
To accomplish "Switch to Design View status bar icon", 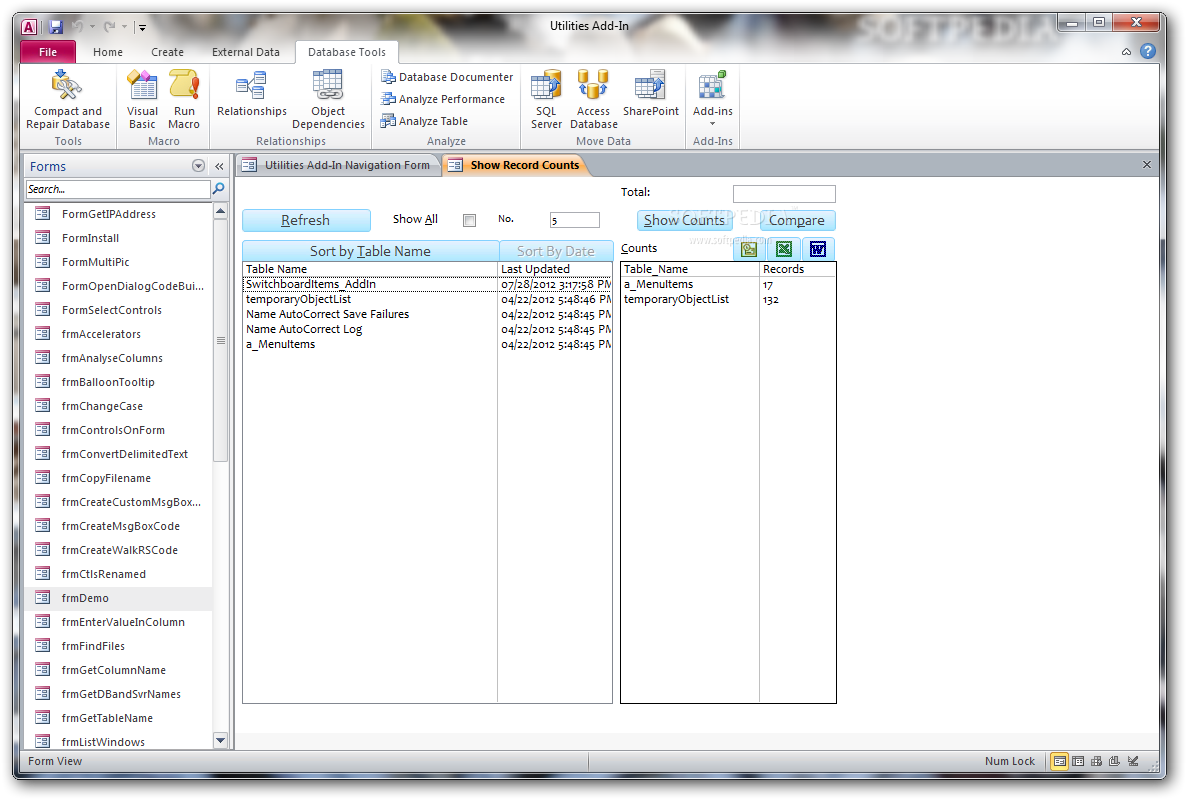I will pyautogui.click(x=1133, y=761).
